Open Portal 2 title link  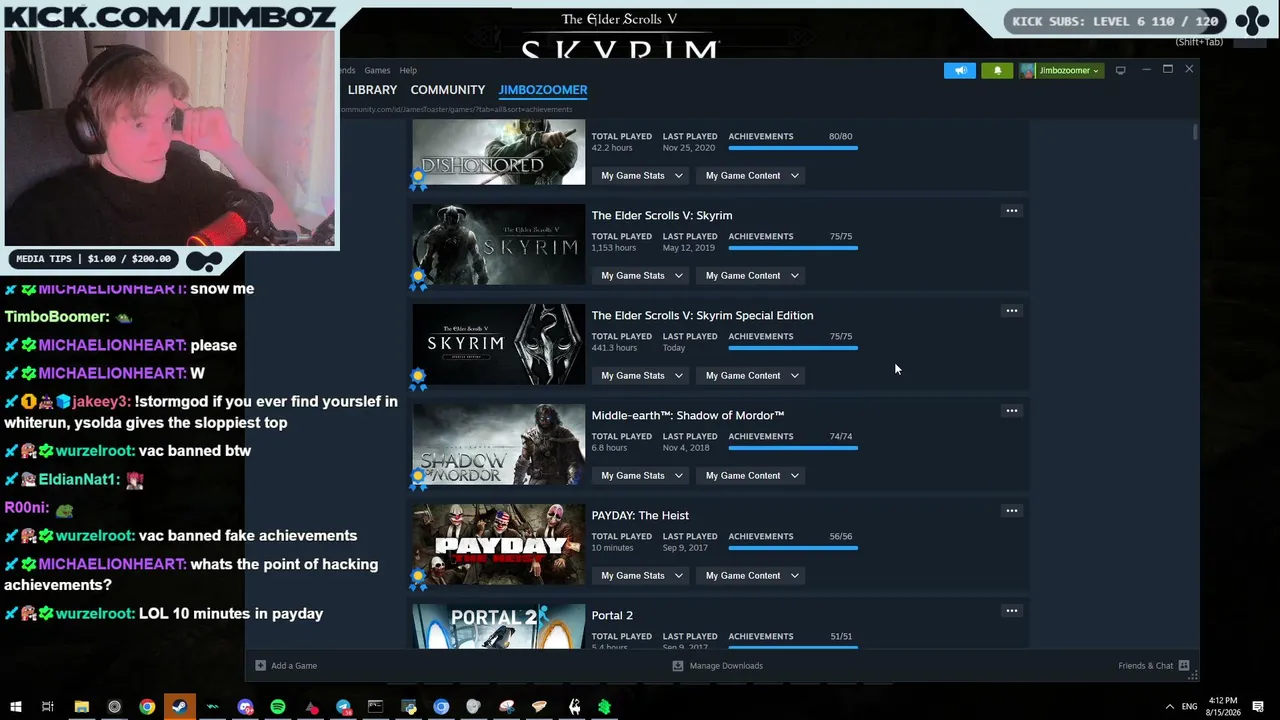click(612, 616)
